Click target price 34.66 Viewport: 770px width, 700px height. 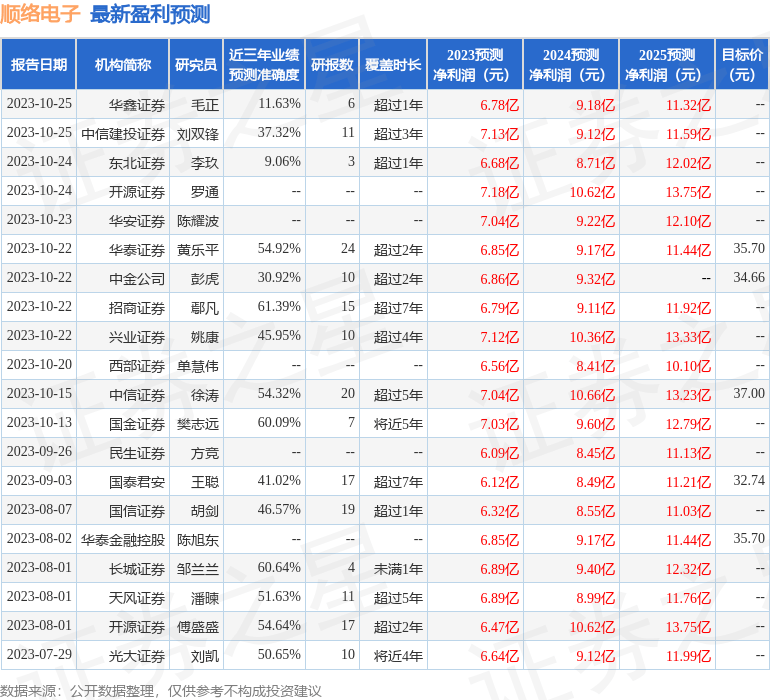(x=749, y=277)
